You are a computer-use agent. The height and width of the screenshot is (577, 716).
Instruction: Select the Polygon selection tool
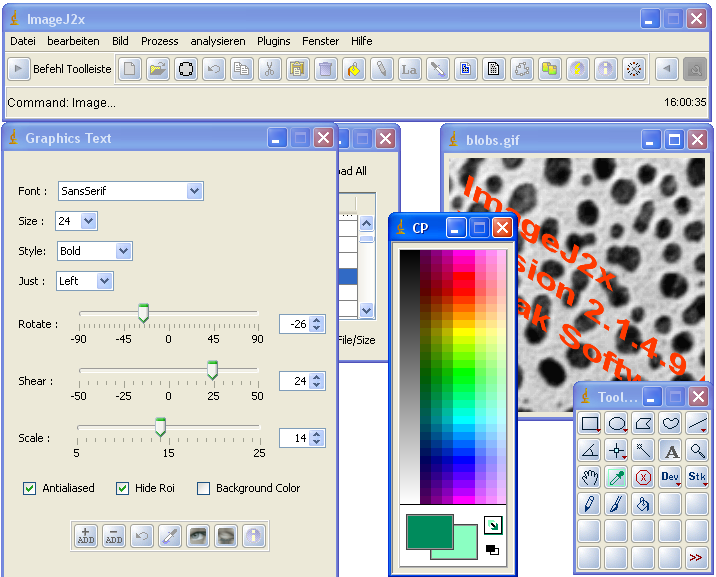click(643, 424)
